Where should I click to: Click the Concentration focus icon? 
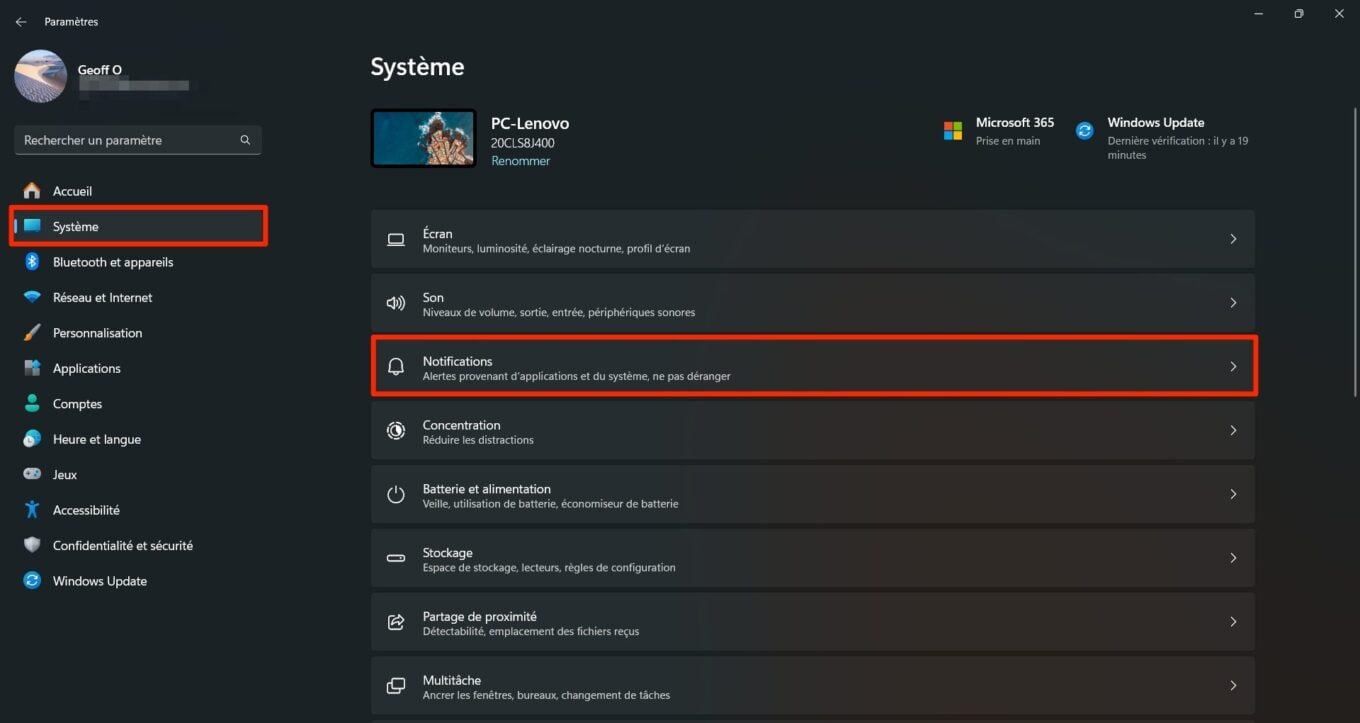click(396, 431)
